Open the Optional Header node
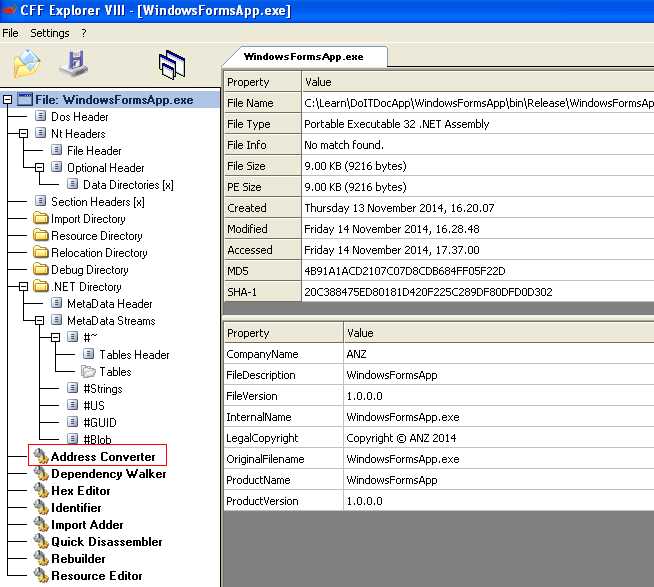Screen dimensions: 654x587 point(106,168)
